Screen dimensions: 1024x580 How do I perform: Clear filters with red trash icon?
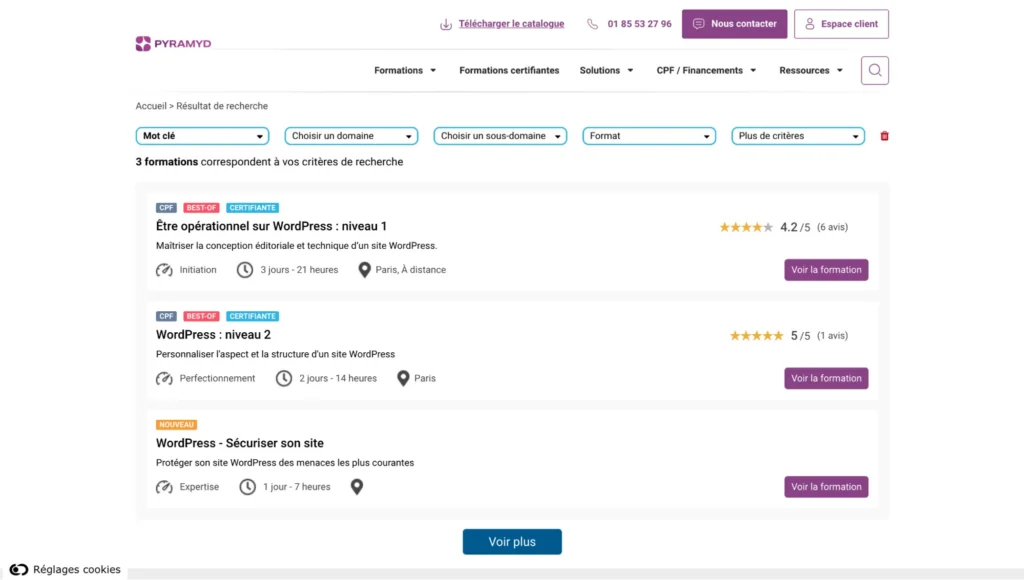click(x=884, y=136)
